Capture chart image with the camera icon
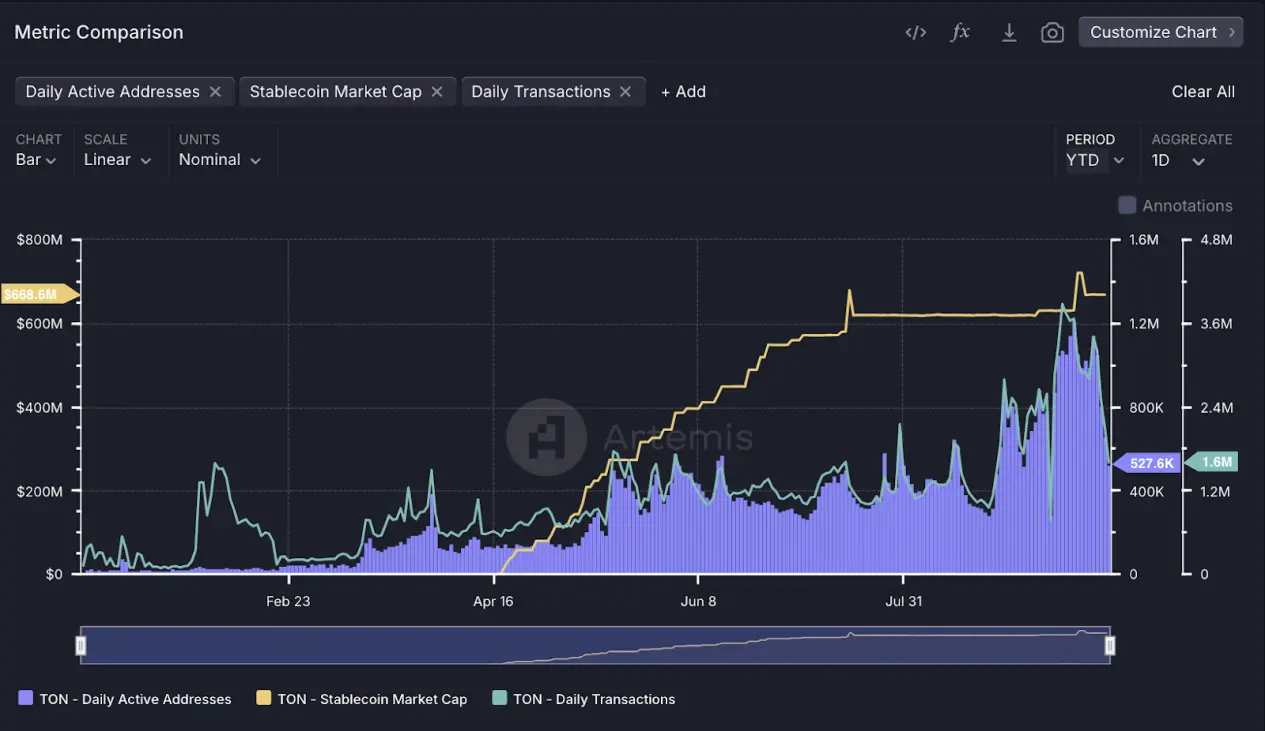The height and width of the screenshot is (731, 1265). [x=1052, y=31]
